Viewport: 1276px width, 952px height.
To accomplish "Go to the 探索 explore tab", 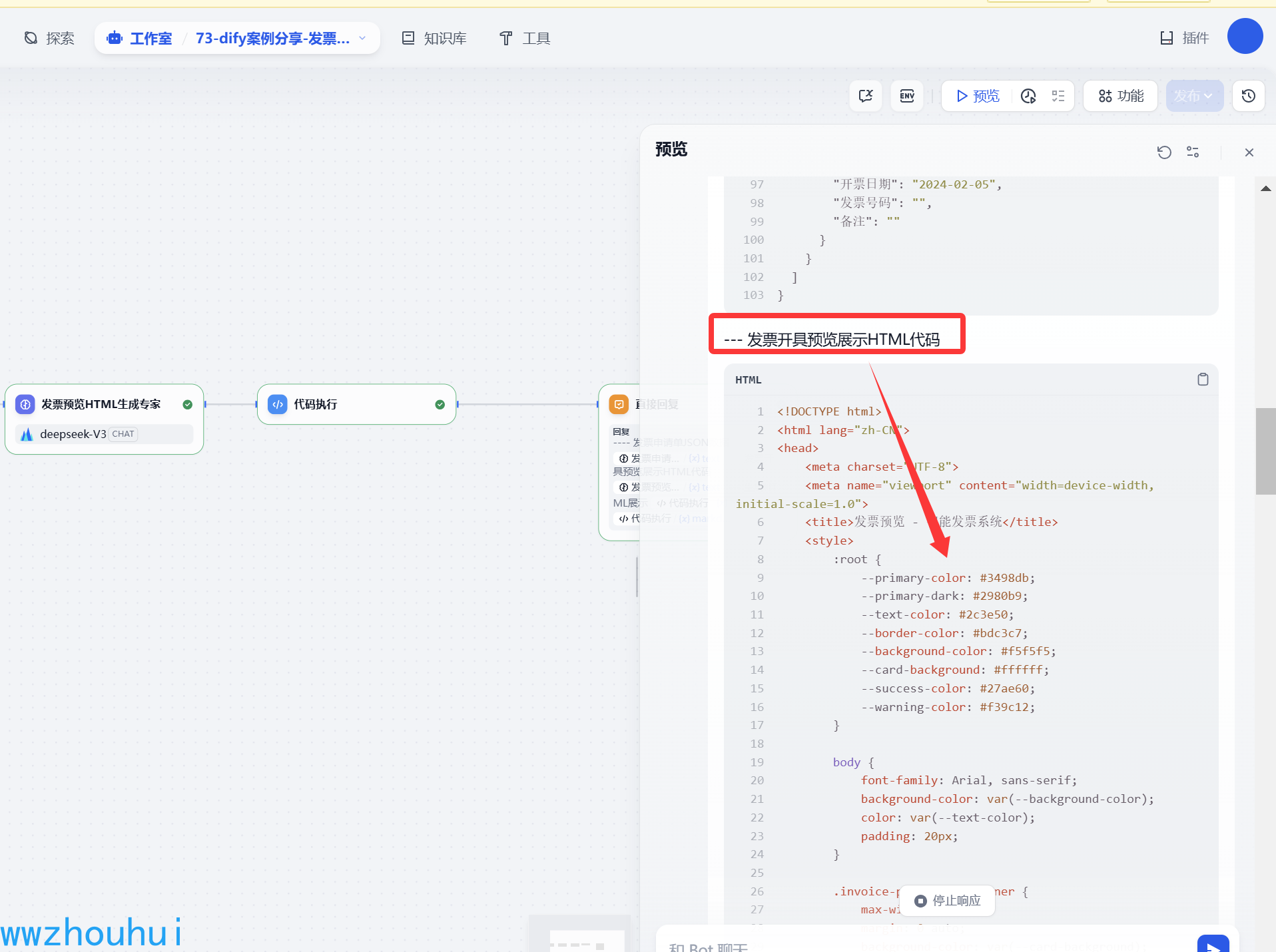I will [x=49, y=38].
